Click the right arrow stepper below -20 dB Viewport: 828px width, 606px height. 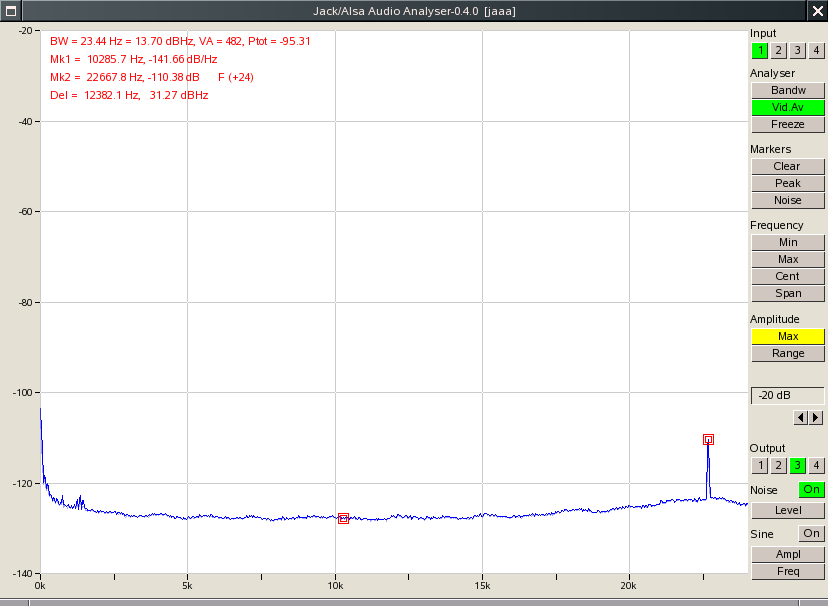pos(816,418)
